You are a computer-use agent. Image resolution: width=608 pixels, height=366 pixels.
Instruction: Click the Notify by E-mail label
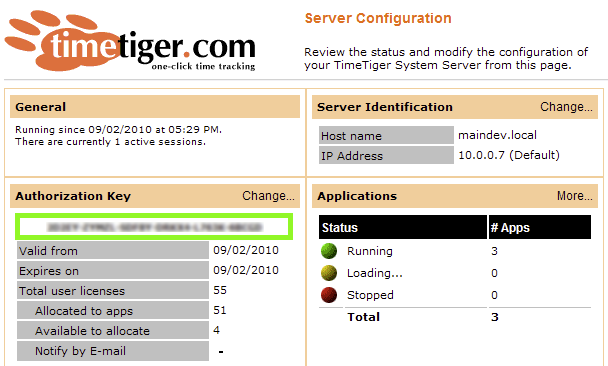113,351
